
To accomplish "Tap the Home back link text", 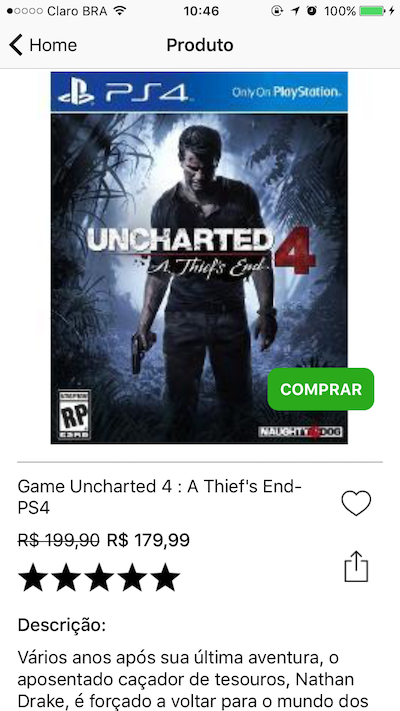I will point(53,45).
